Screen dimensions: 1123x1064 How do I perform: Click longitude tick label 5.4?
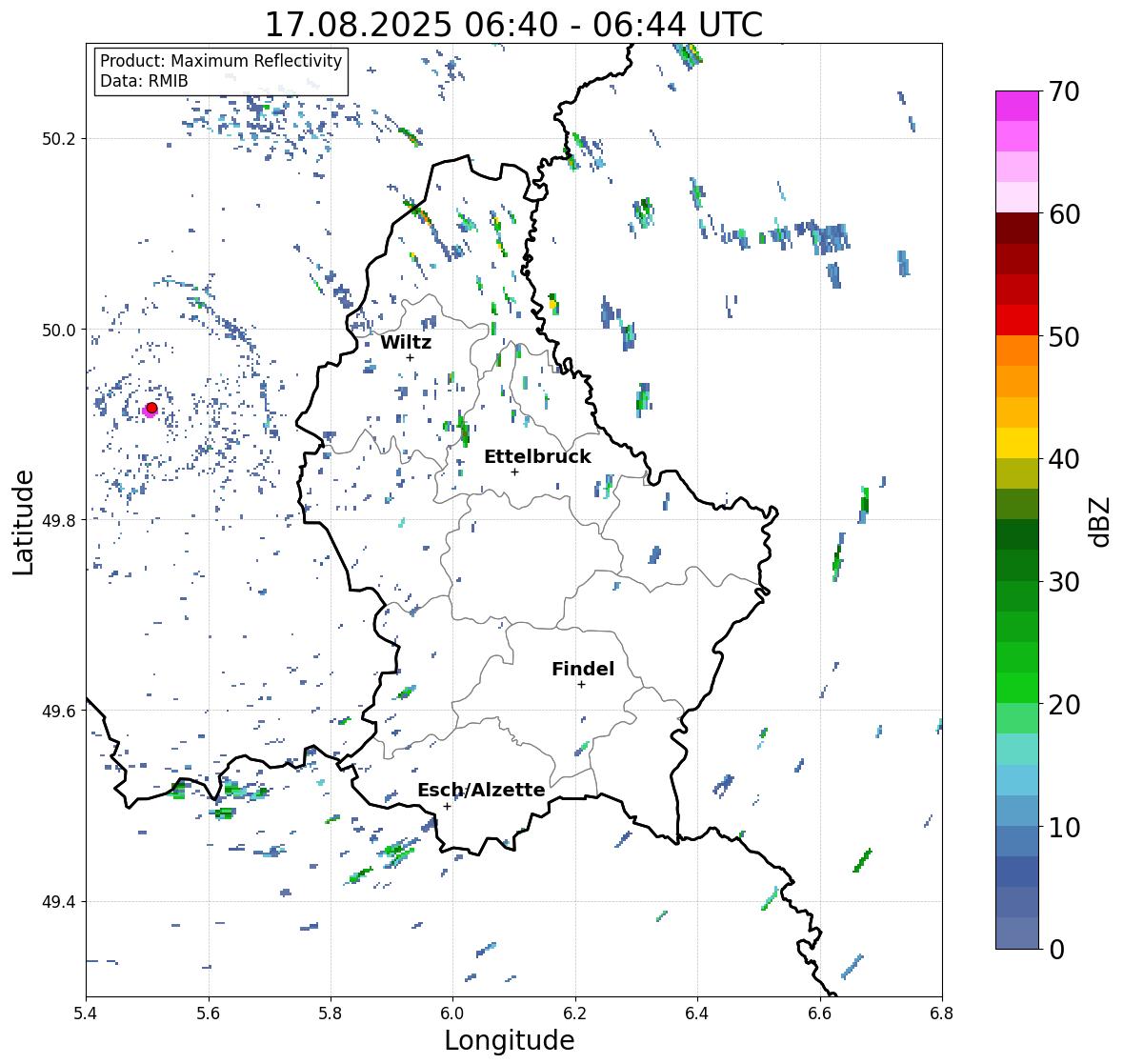(86, 1014)
